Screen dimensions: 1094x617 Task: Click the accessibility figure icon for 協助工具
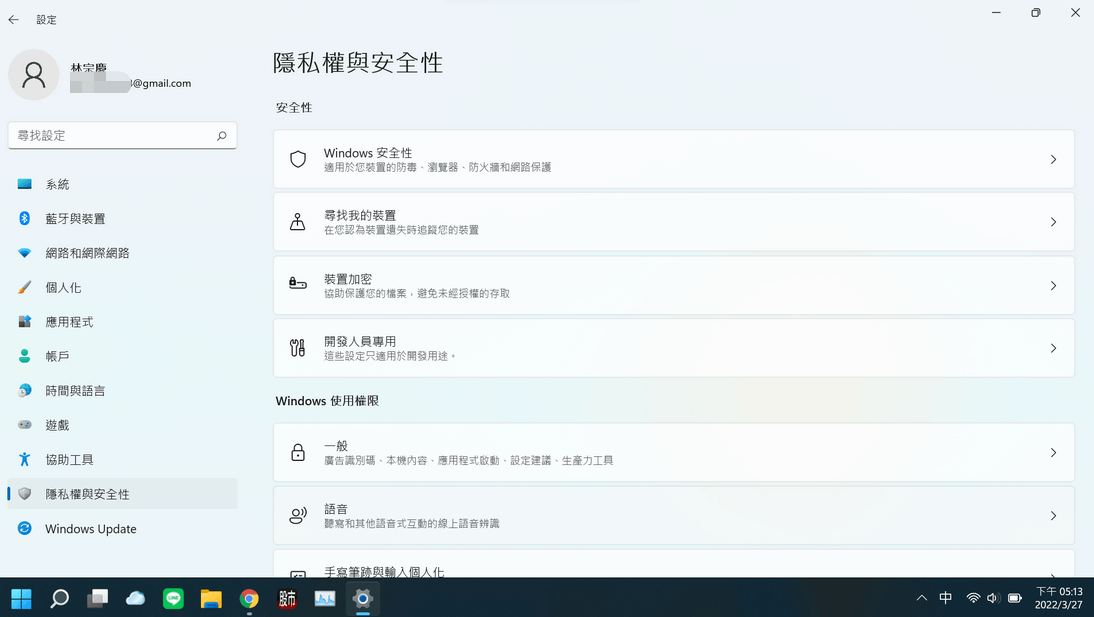point(24,459)
